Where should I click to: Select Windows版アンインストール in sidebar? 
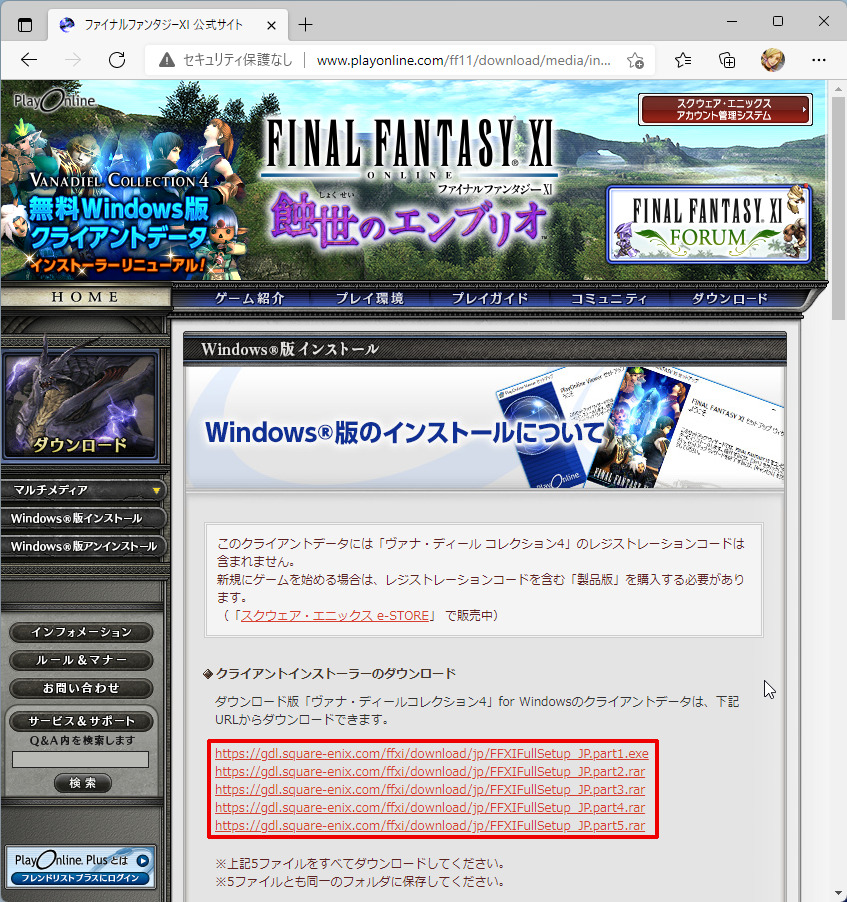84,546
